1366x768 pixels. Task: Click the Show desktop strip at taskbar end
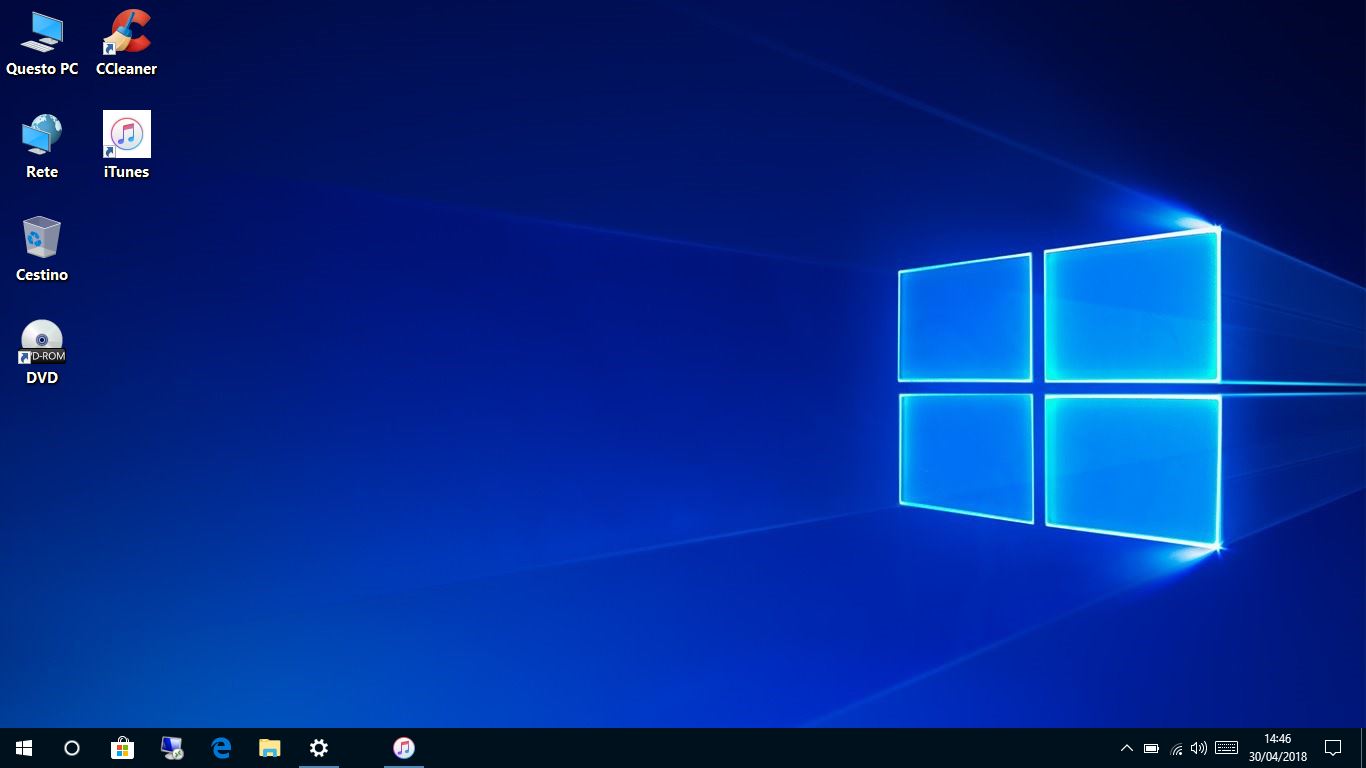pos(1362,748)
